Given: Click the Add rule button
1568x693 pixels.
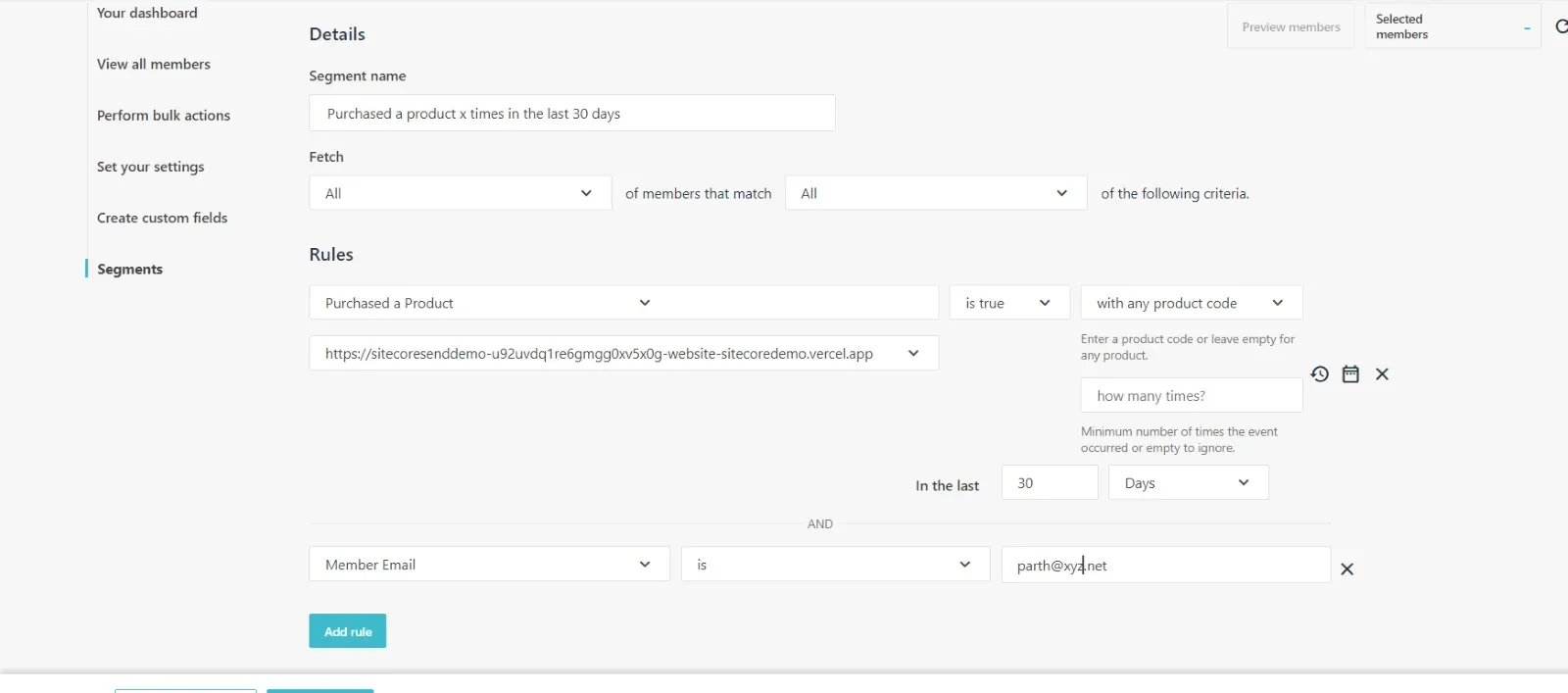Looking at the screenshot, I should 348,631.
